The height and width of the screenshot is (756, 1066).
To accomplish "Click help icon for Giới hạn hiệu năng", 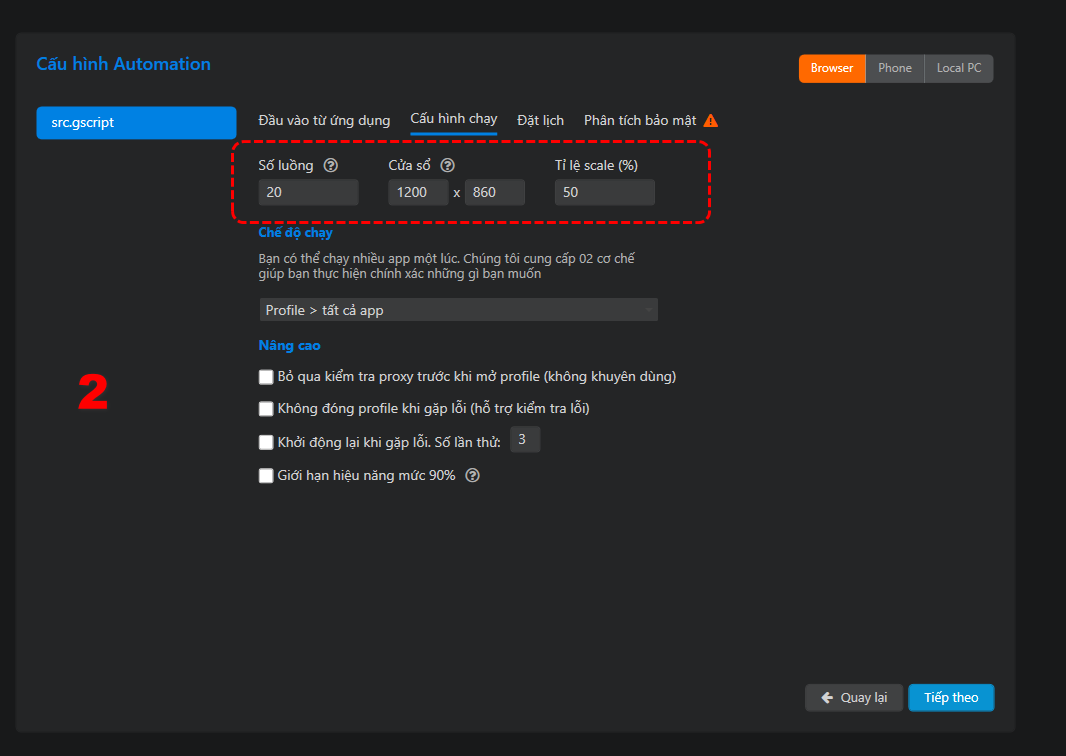I will 473,476.
